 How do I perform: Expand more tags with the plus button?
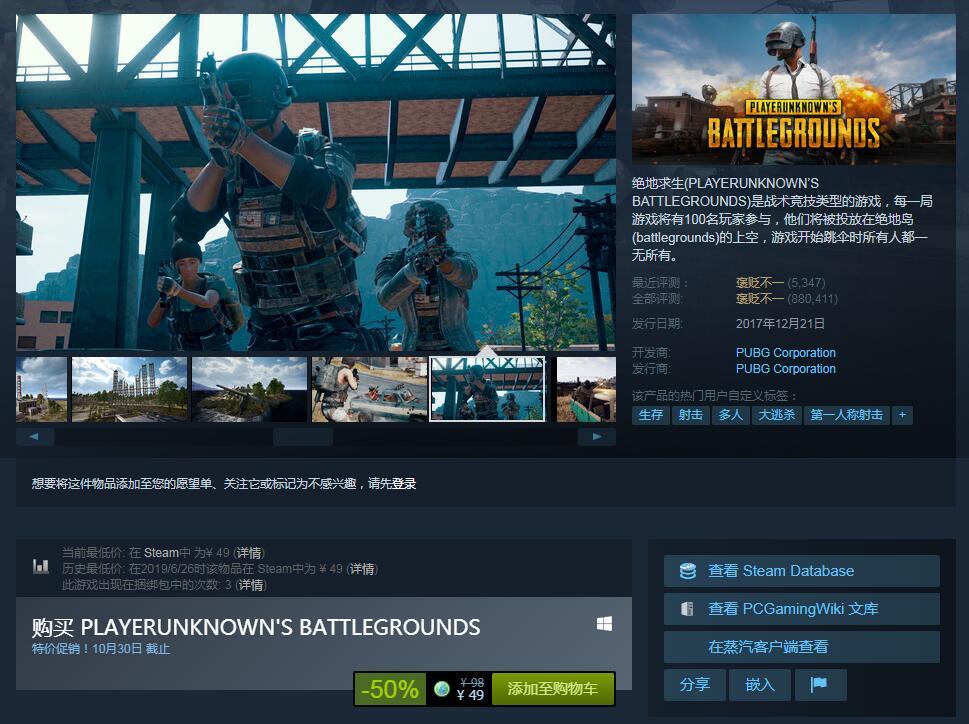coord(902,415)
